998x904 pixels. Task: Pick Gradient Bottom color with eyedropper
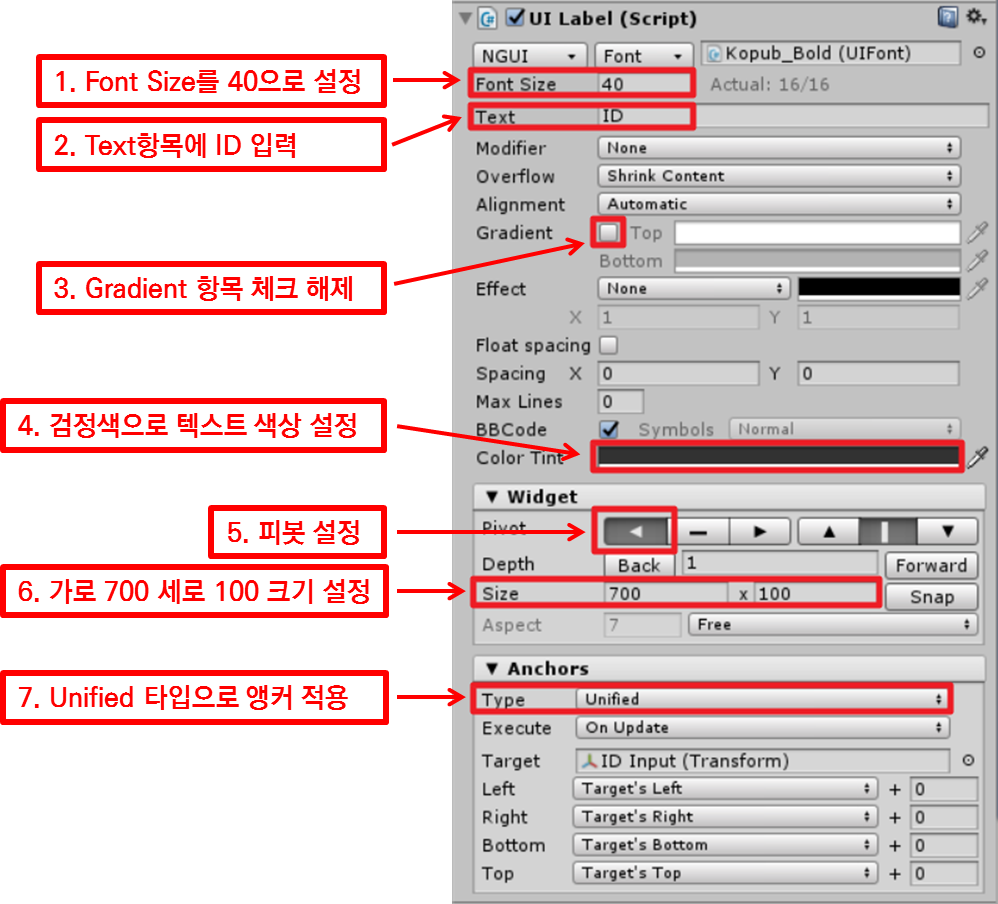pos(977,260)
